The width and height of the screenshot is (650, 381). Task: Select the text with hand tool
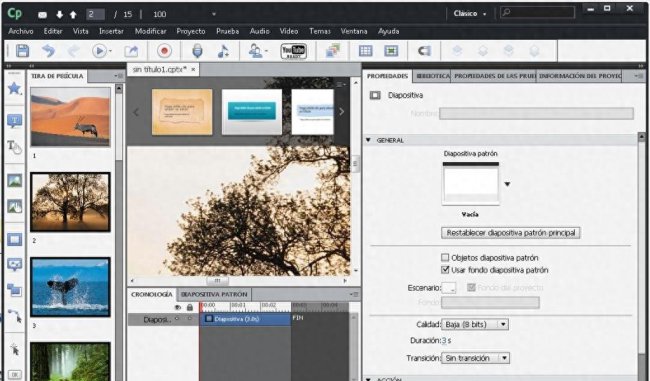[x=15, y=146]
